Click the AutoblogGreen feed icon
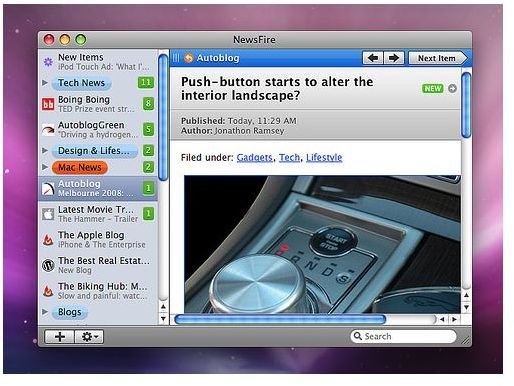Screen dimensions: 514x386 click(x=48, y=130)
